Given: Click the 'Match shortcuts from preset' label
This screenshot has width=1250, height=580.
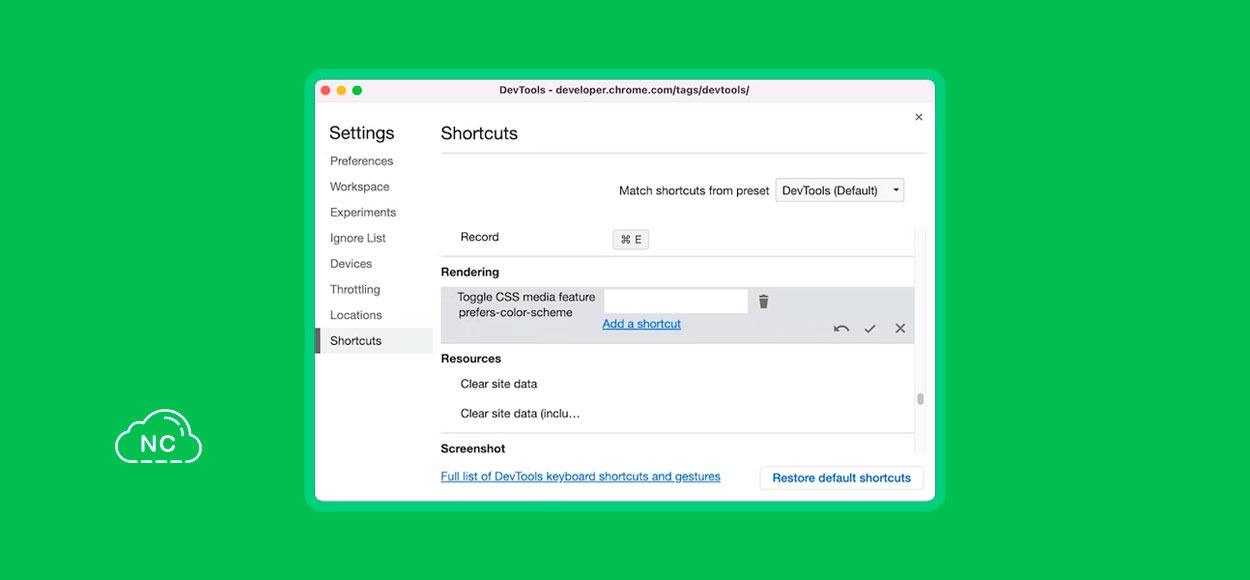Looking at the screenshot, I should click(694, 191).
